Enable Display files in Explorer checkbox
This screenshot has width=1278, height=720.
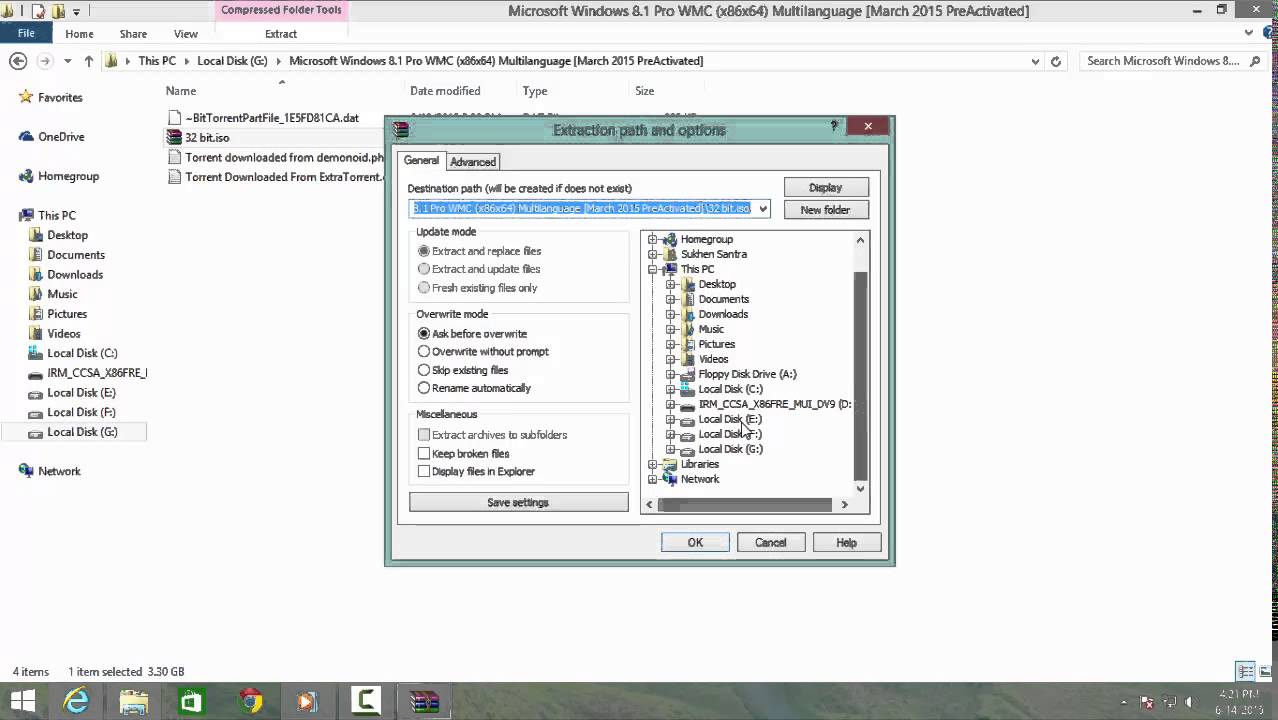point(424,471)
